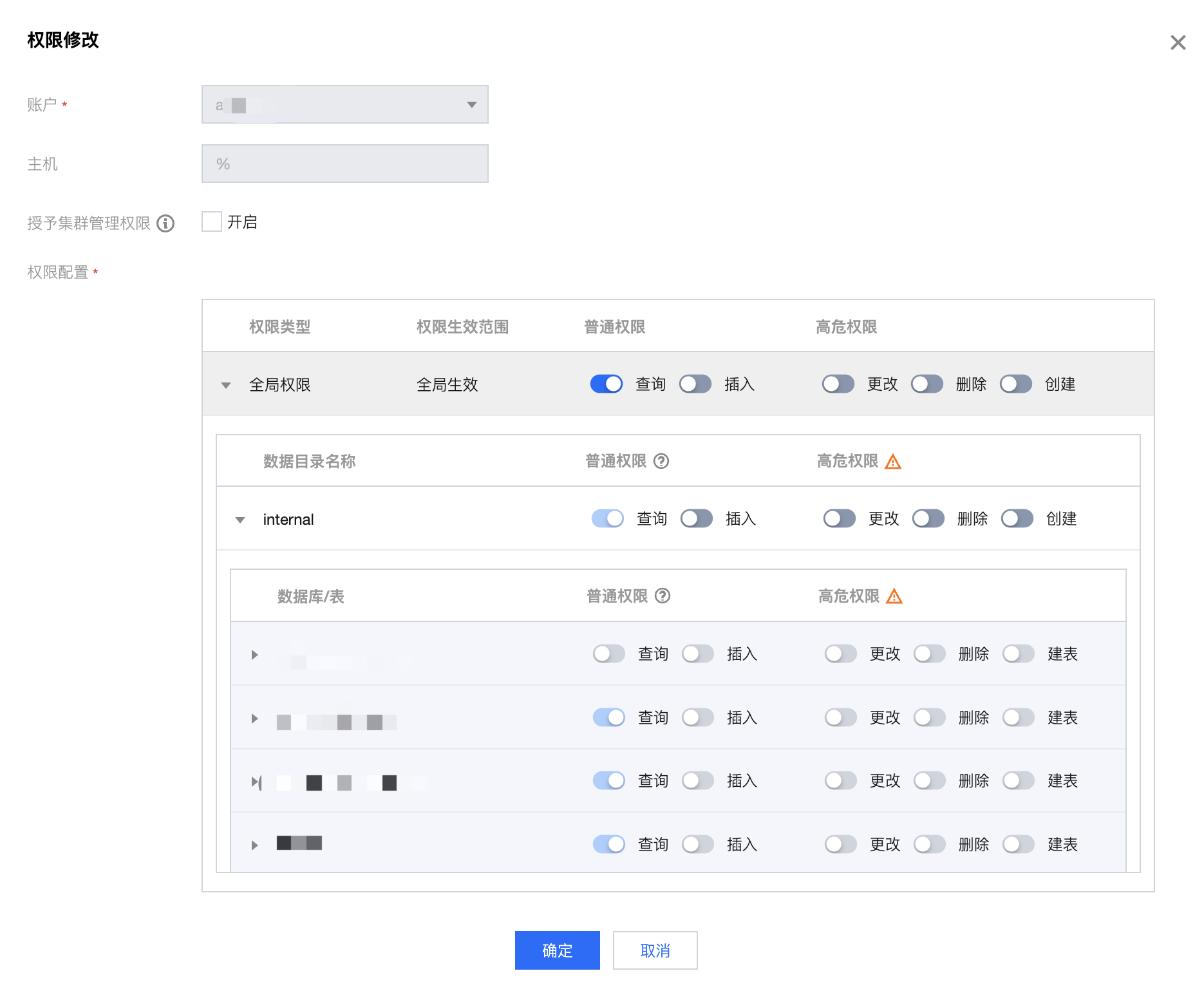Turn off global 查询 permission toggle
1204x989 pixels.
(606, 384)
